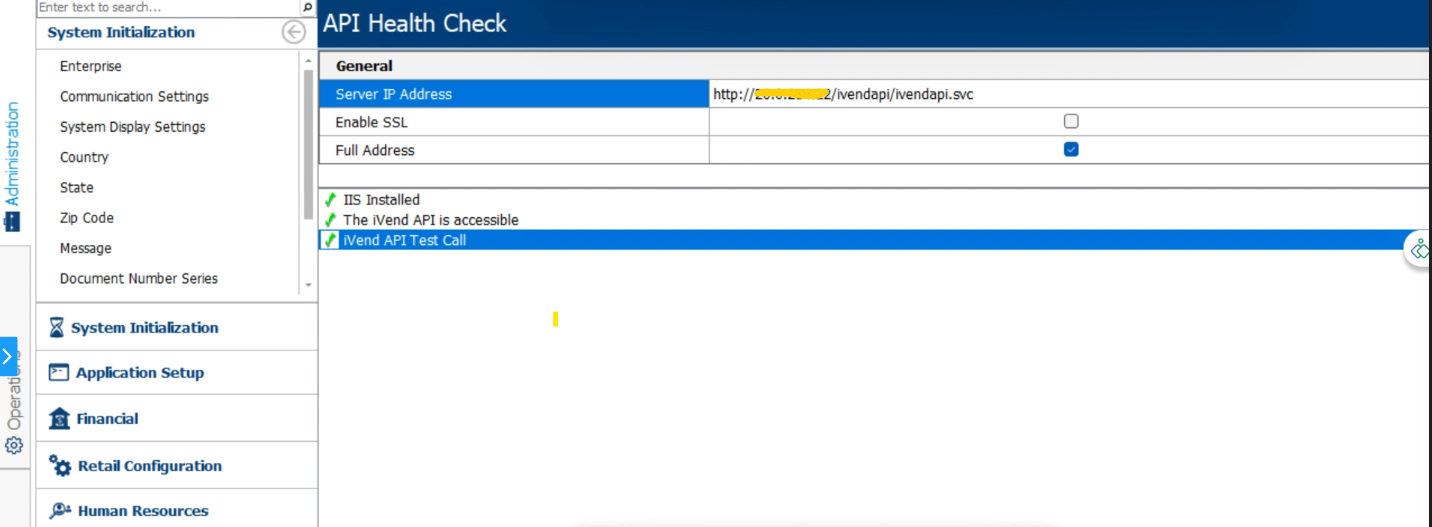Open the Retail Configuration section
Viewport: 1432px width, 527px height.
(177, 465)
